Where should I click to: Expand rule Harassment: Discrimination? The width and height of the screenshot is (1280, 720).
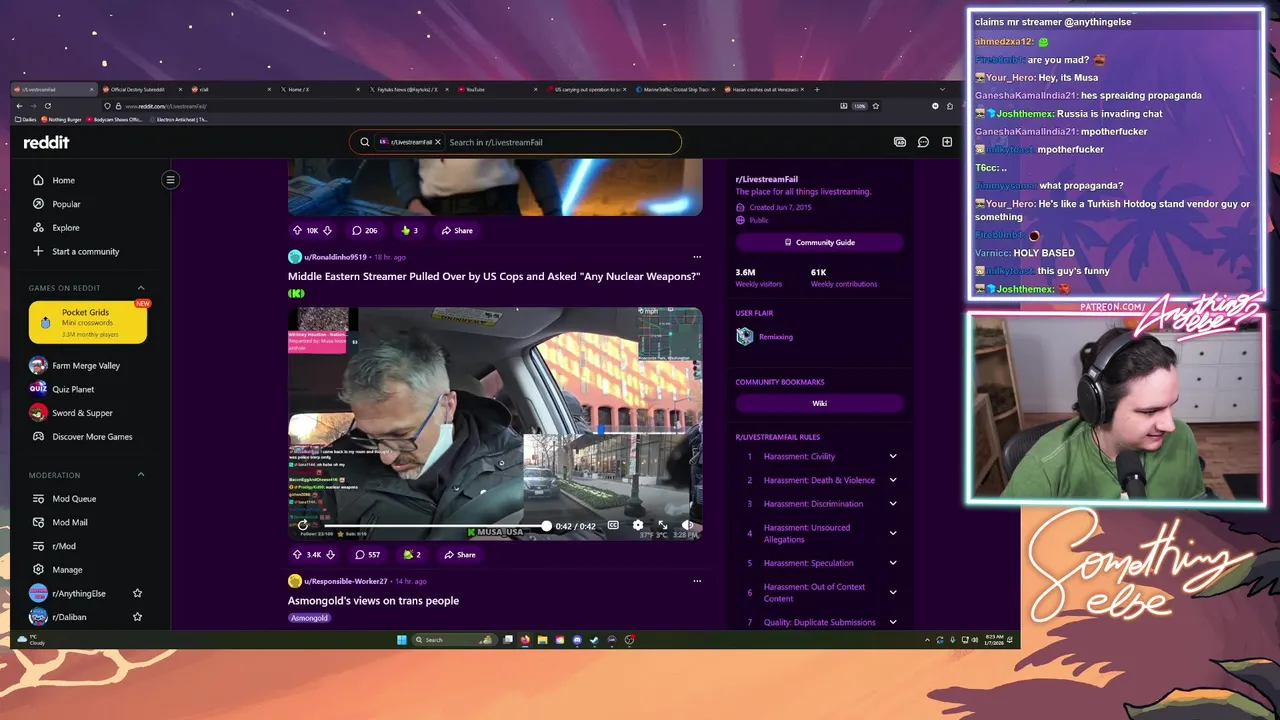[x=893, y=504]
